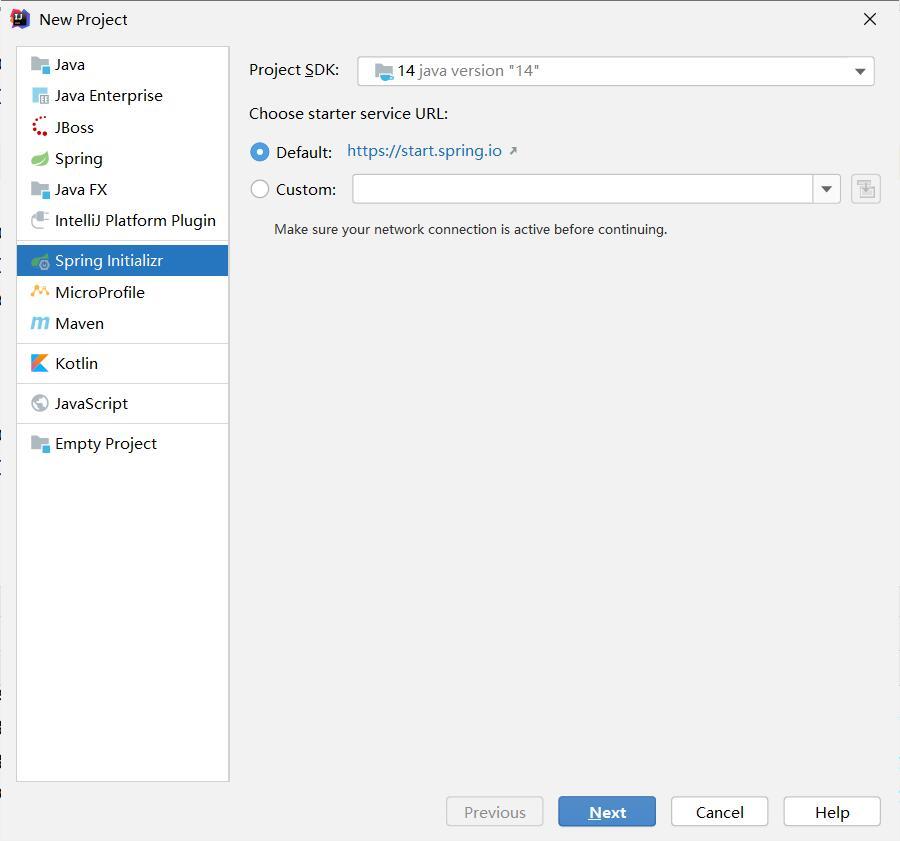Click the Maven m icon

coord(40,323)
